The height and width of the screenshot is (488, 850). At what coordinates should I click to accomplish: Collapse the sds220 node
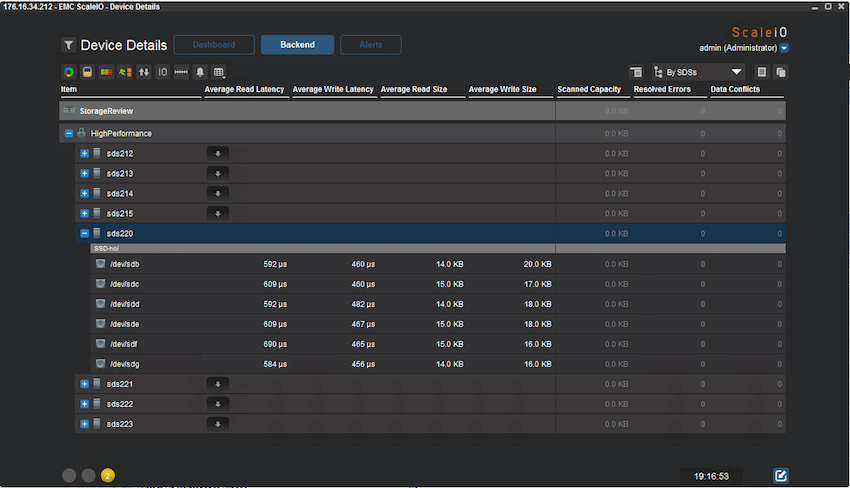(85, 234)
